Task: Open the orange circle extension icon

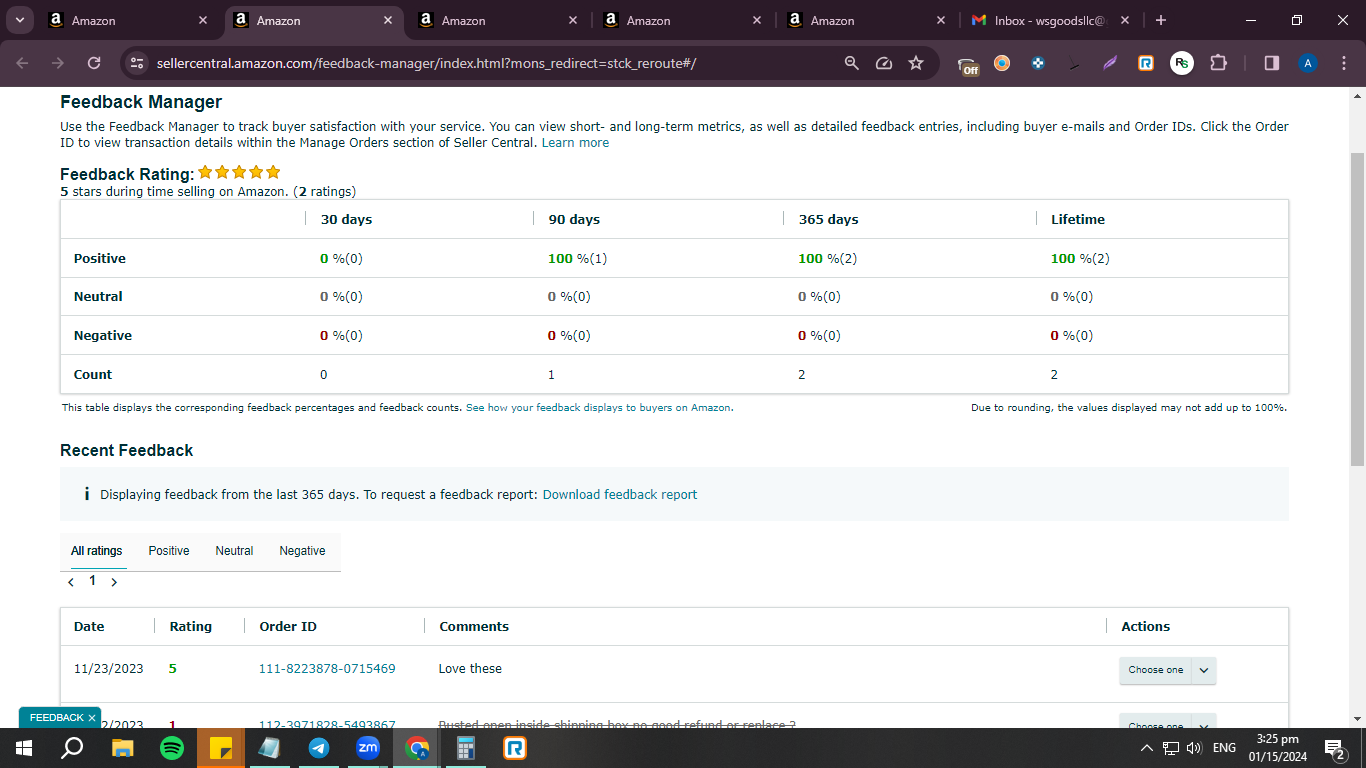Action: tap(1002, 63)
